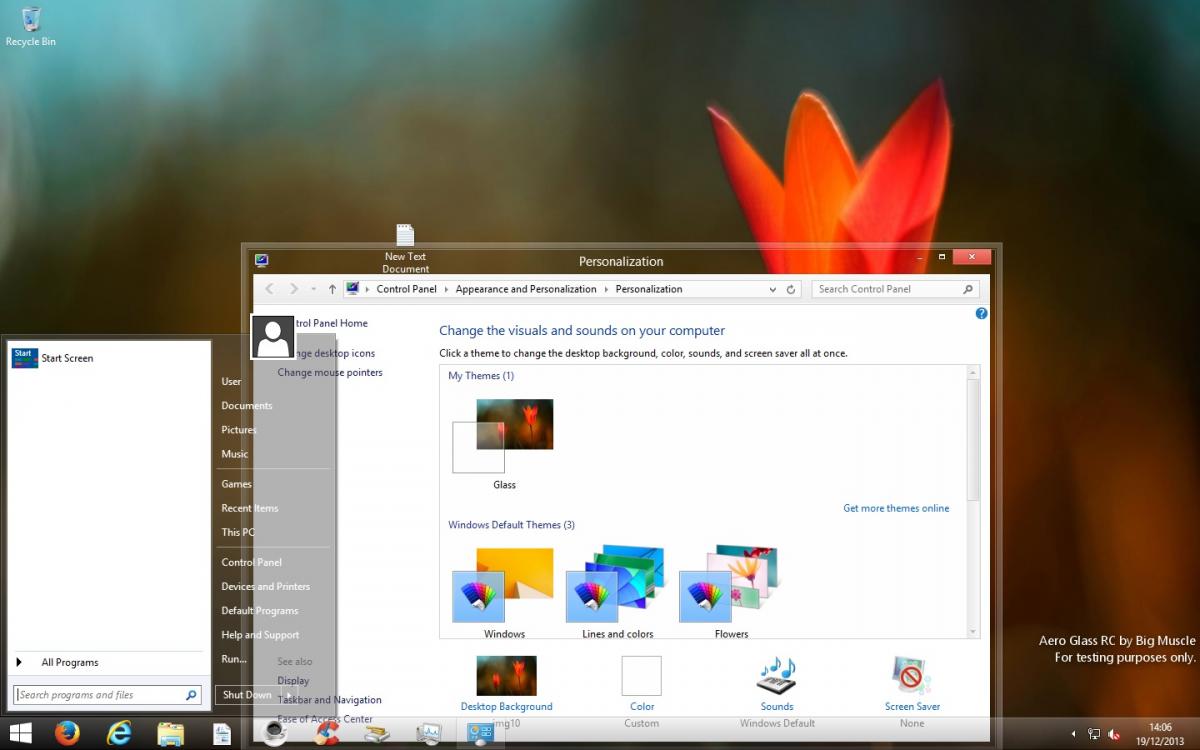Open This PC from Start menu
1200x750 pixels.
pyautogui.click(x=238, y=532)
